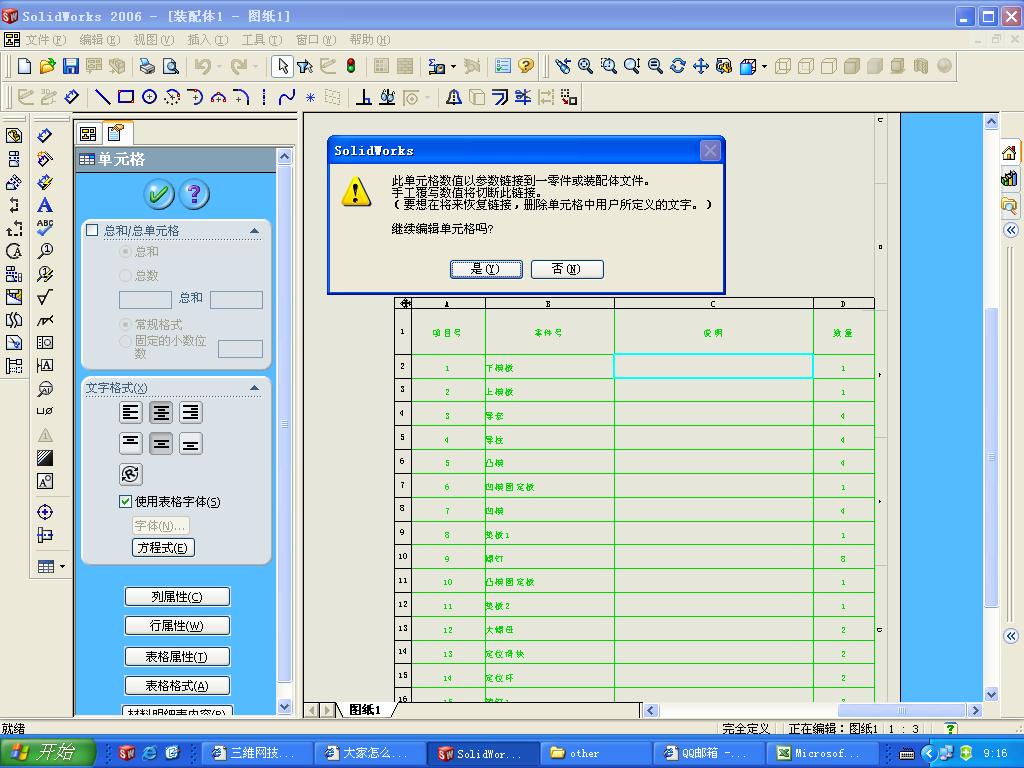Viewport: 1024px width, 768px height.
Task: Open the 插入(I) menu
Action: click(x=208, y=40)
